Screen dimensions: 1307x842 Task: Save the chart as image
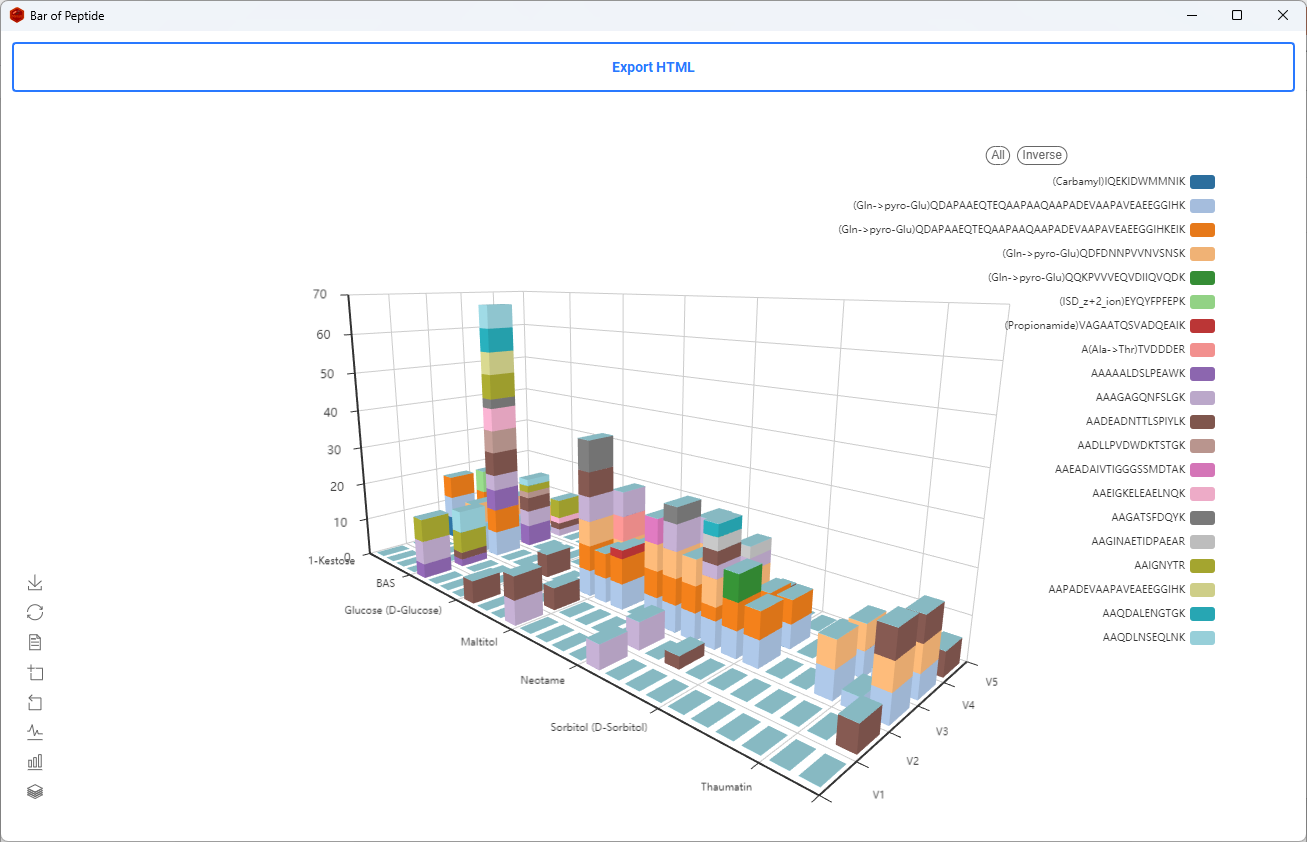[35, 582]
